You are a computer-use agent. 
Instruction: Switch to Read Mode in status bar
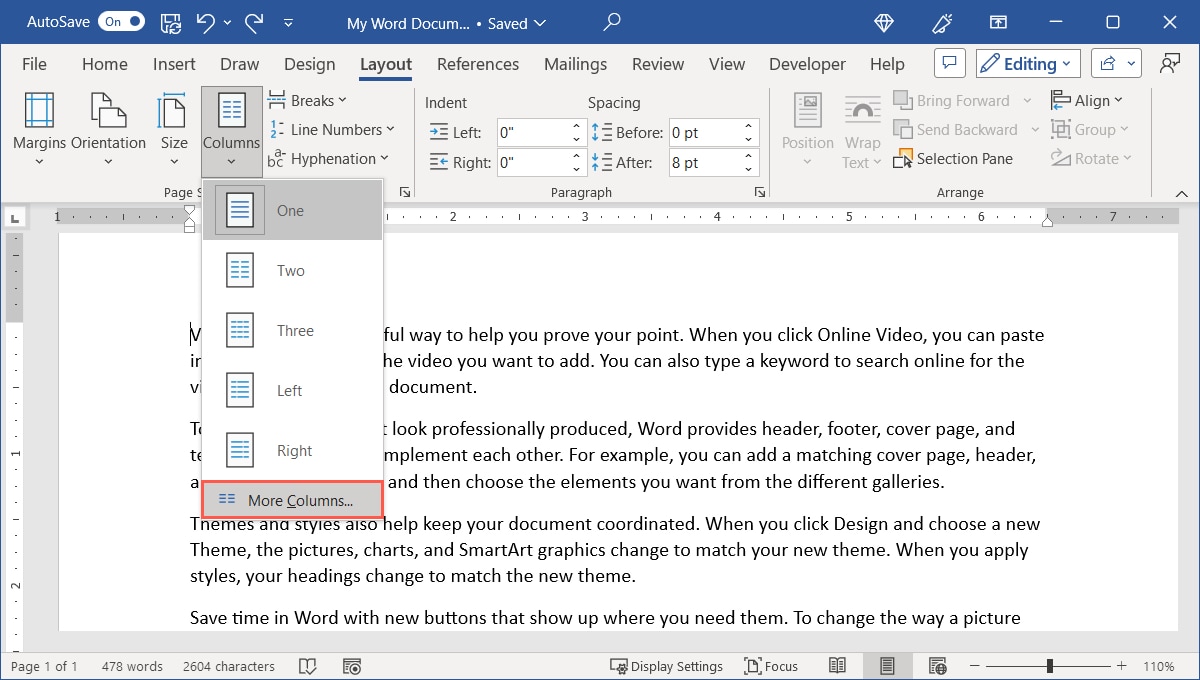[x=837, y=665]
